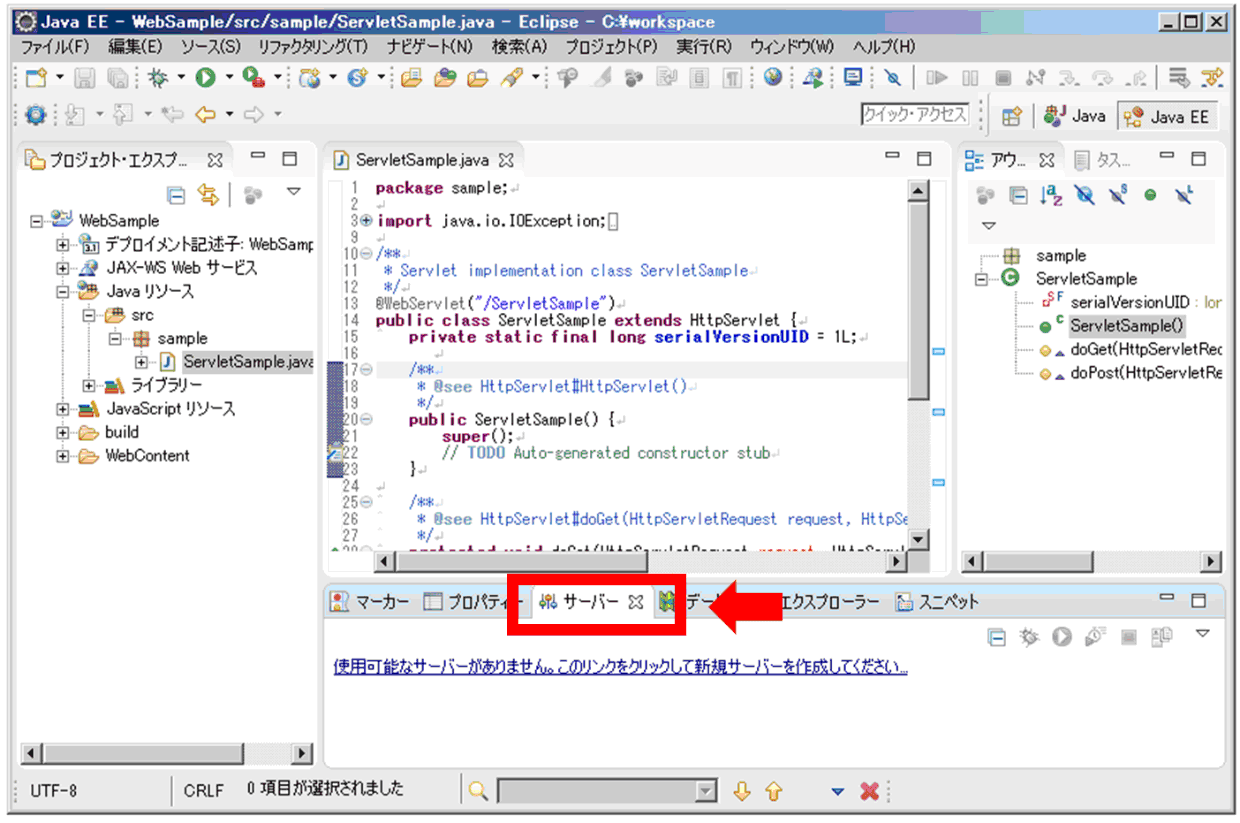
Task: Click Collapse All icon in Project Explorer
Action: [175, 195]
